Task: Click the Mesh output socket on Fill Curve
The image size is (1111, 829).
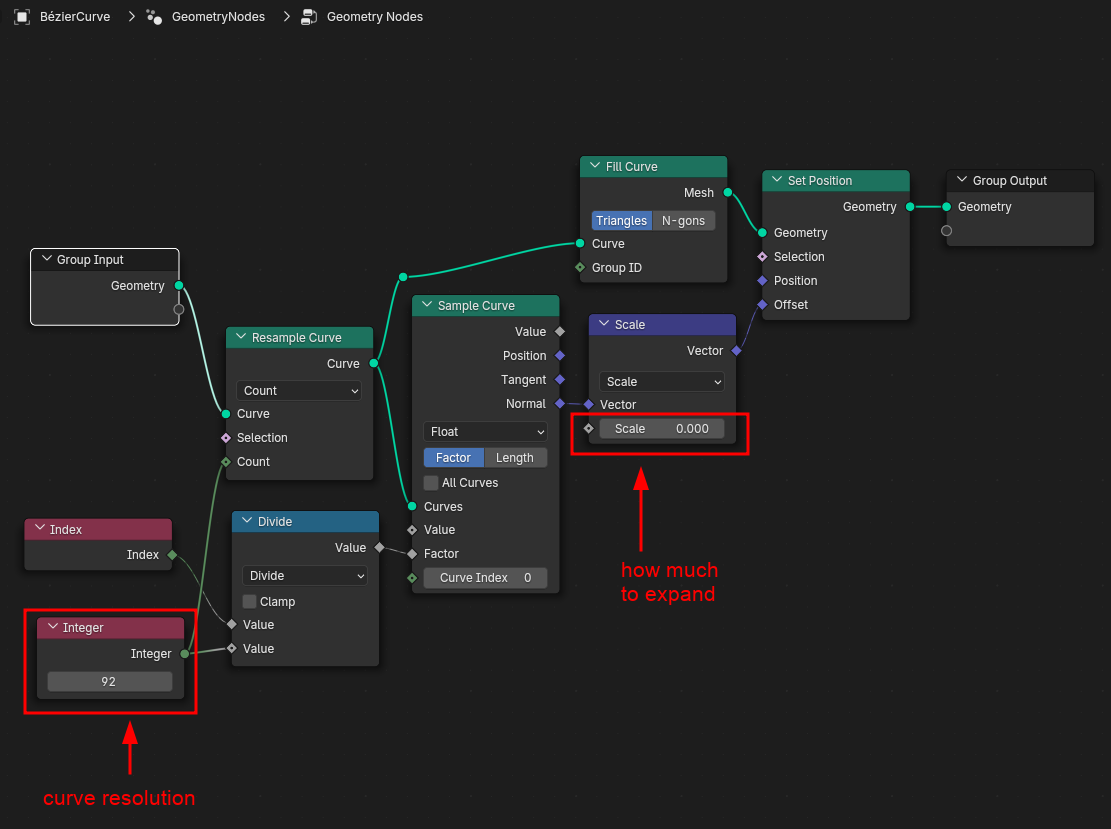Action: point(727,192)
